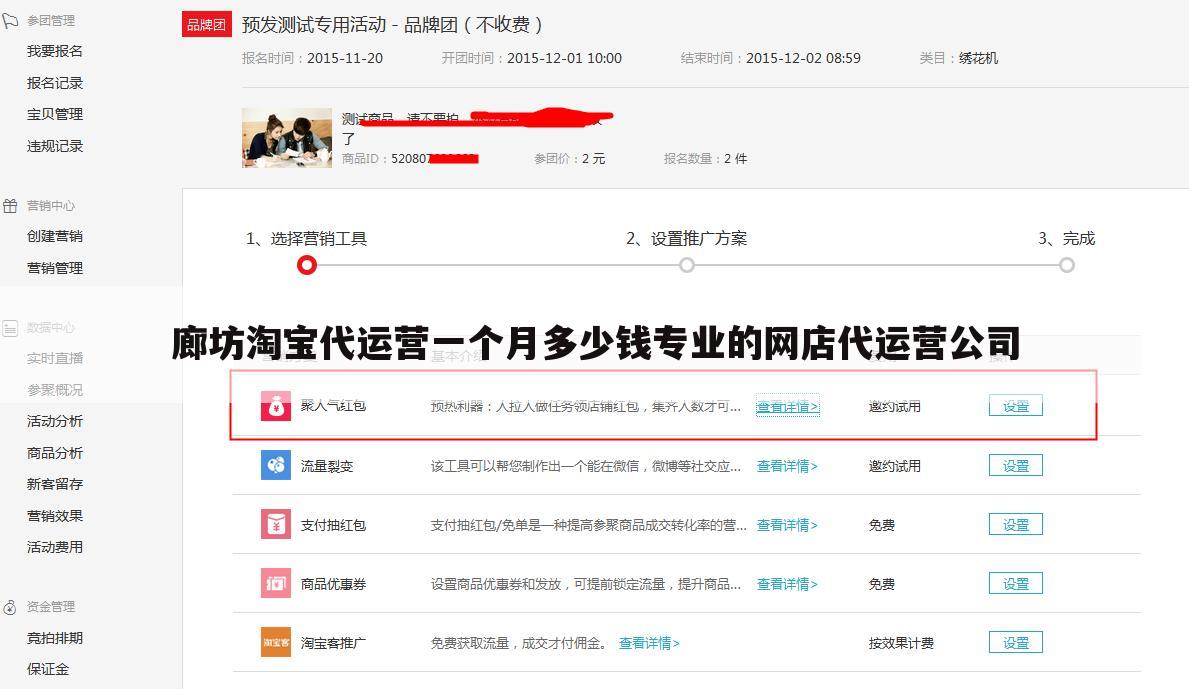The image size is (1189, 689).
Task: Click the 营销中心 section icon
Action: pyautogui.click(x=12, y=205)
